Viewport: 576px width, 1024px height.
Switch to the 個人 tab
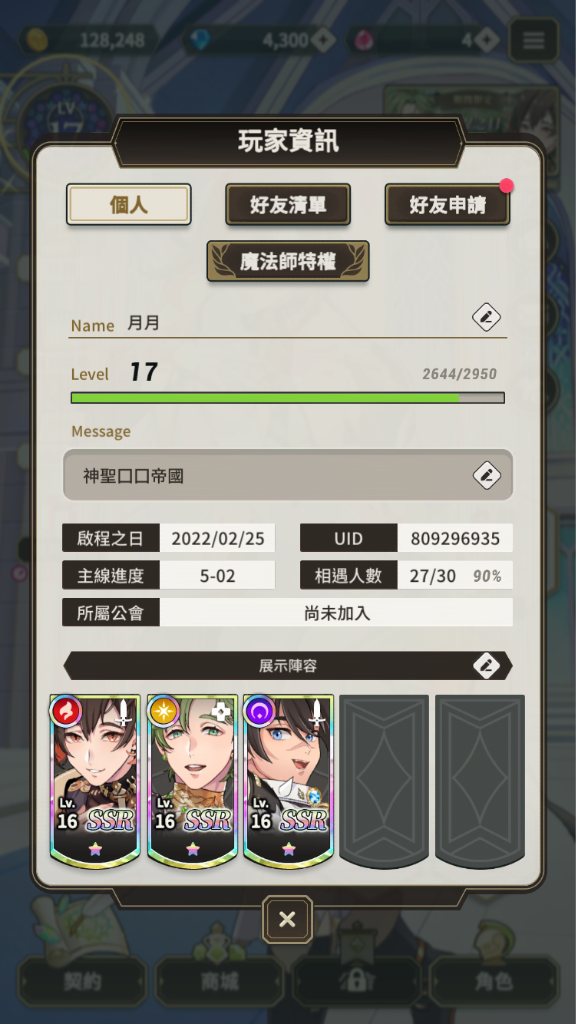coord(129,204)
